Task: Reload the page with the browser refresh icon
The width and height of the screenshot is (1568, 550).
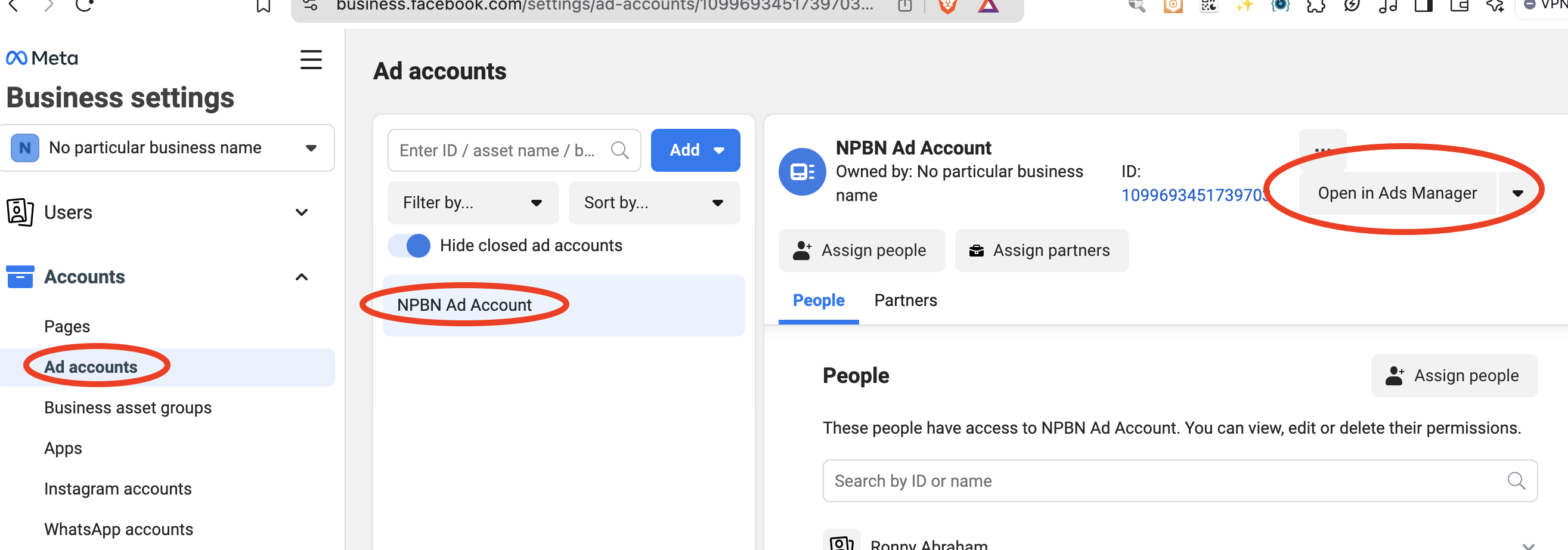Action: (x=84, y=6)
